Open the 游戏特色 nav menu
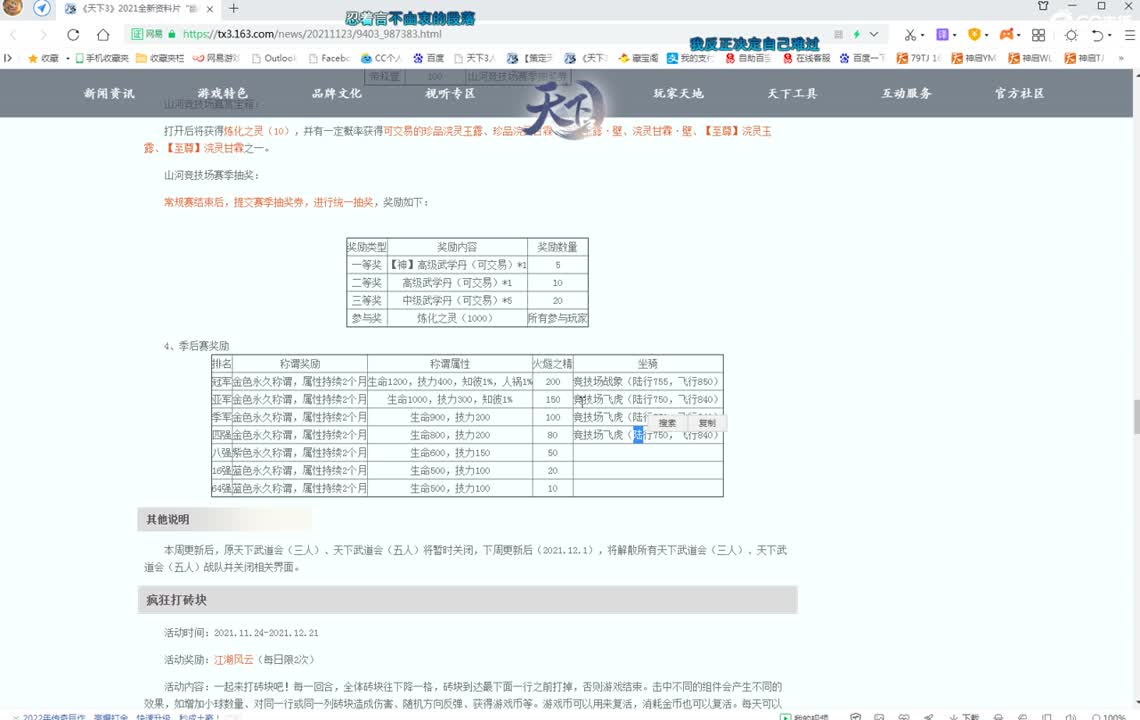This screenshot has width=1140, height=720. (x=222, y=93)
